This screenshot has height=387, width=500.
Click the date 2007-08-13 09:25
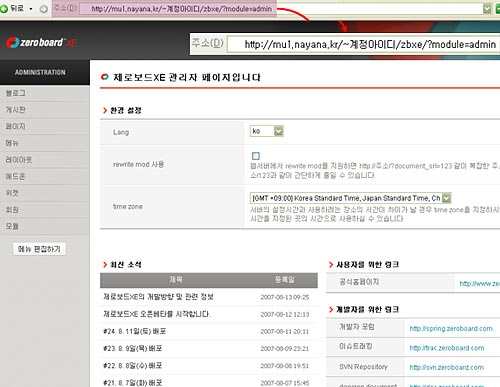point(285,297)
